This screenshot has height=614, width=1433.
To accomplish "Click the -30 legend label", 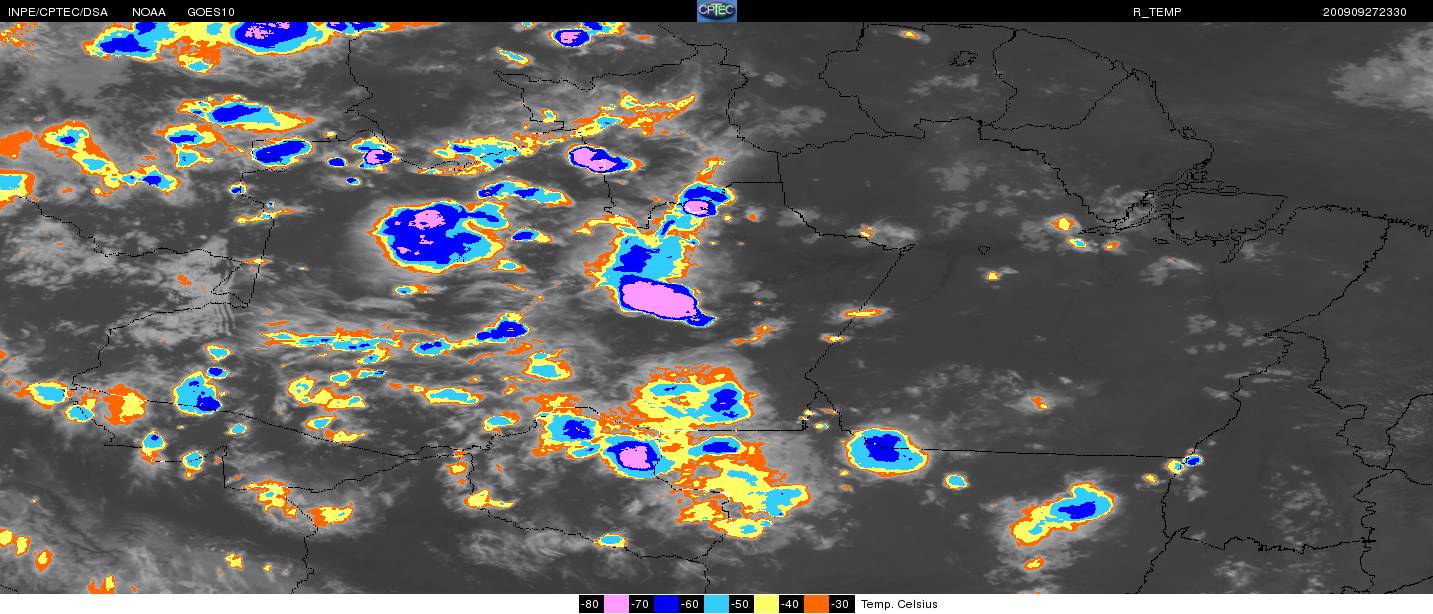I will pos(841,604).
